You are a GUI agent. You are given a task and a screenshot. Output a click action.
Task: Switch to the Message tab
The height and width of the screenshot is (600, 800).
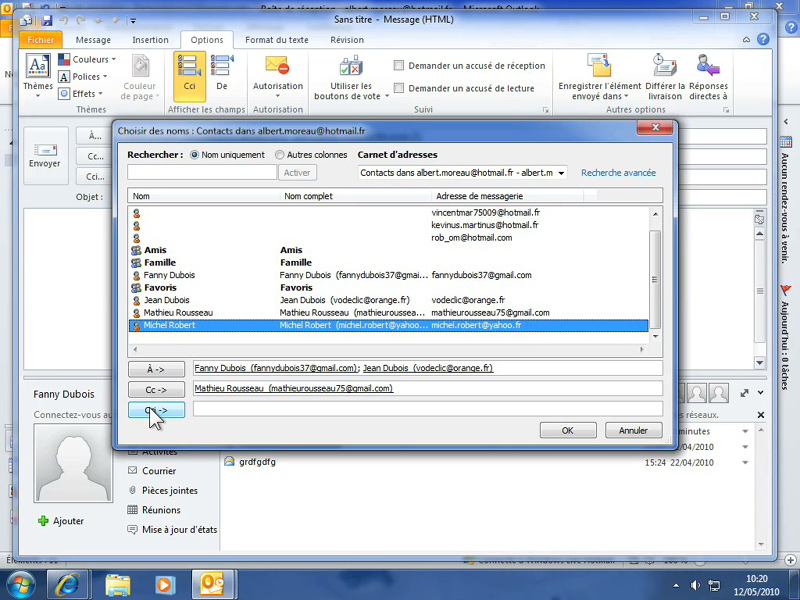[x=93, y=40]
